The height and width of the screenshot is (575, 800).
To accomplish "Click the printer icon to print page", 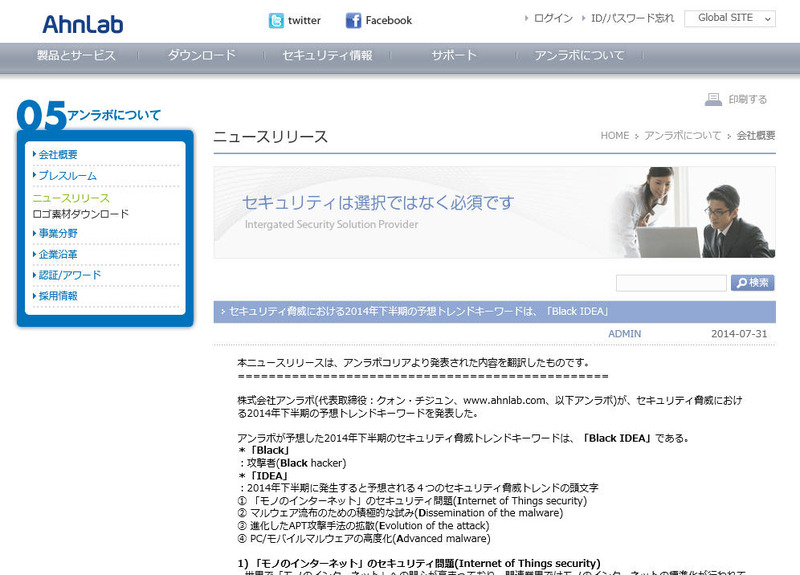I will pyautogui.click(x=713, y=99).
